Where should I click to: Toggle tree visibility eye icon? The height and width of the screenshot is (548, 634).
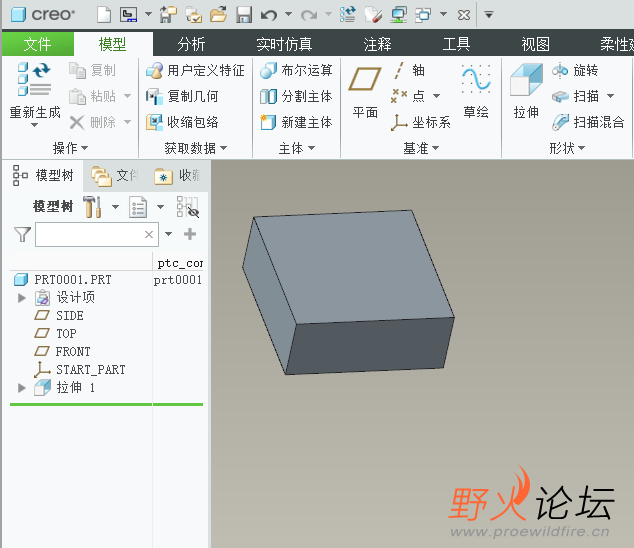(x=188, y=207)
